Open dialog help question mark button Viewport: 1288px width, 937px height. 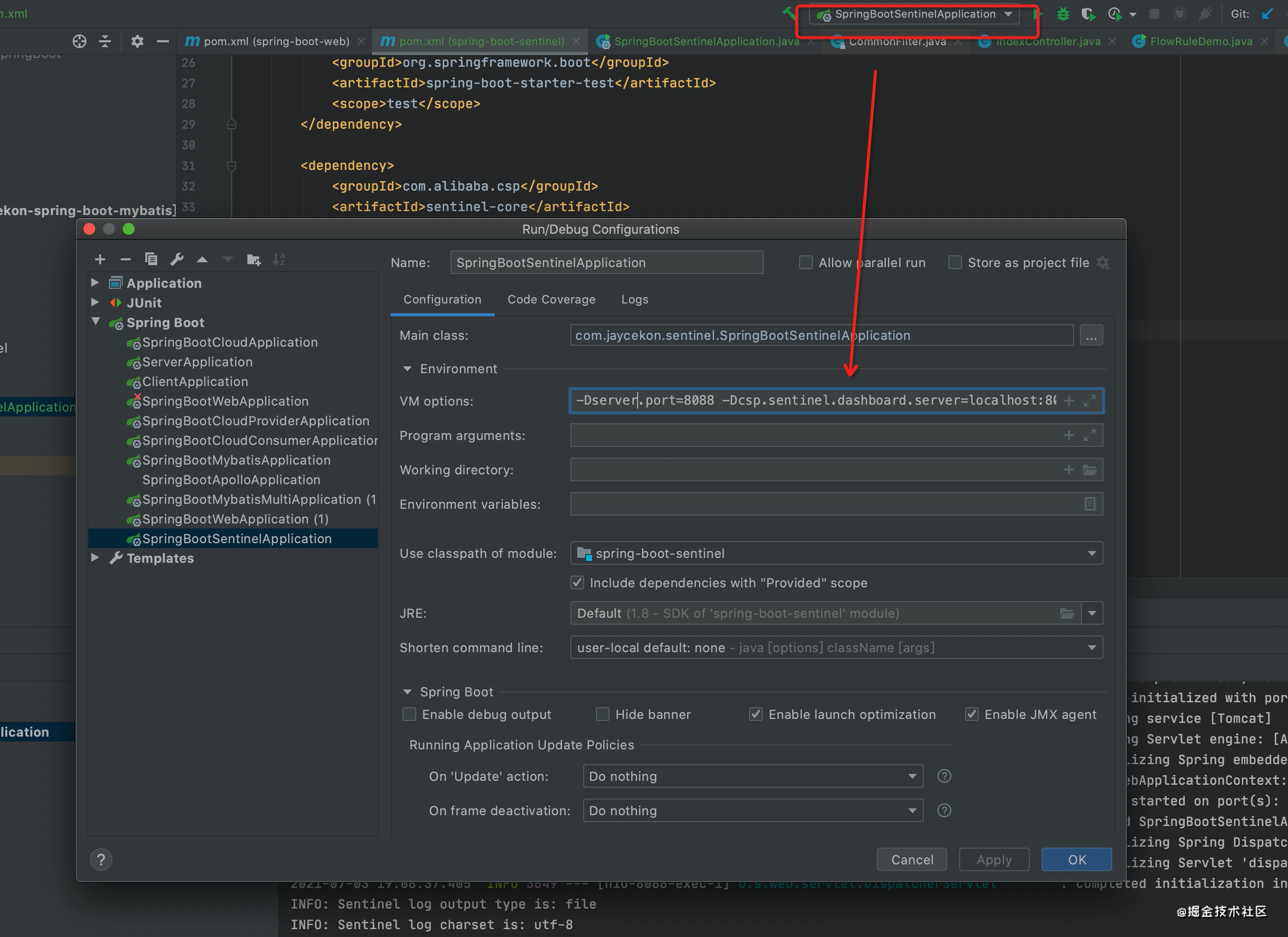(x=101, y=860)
